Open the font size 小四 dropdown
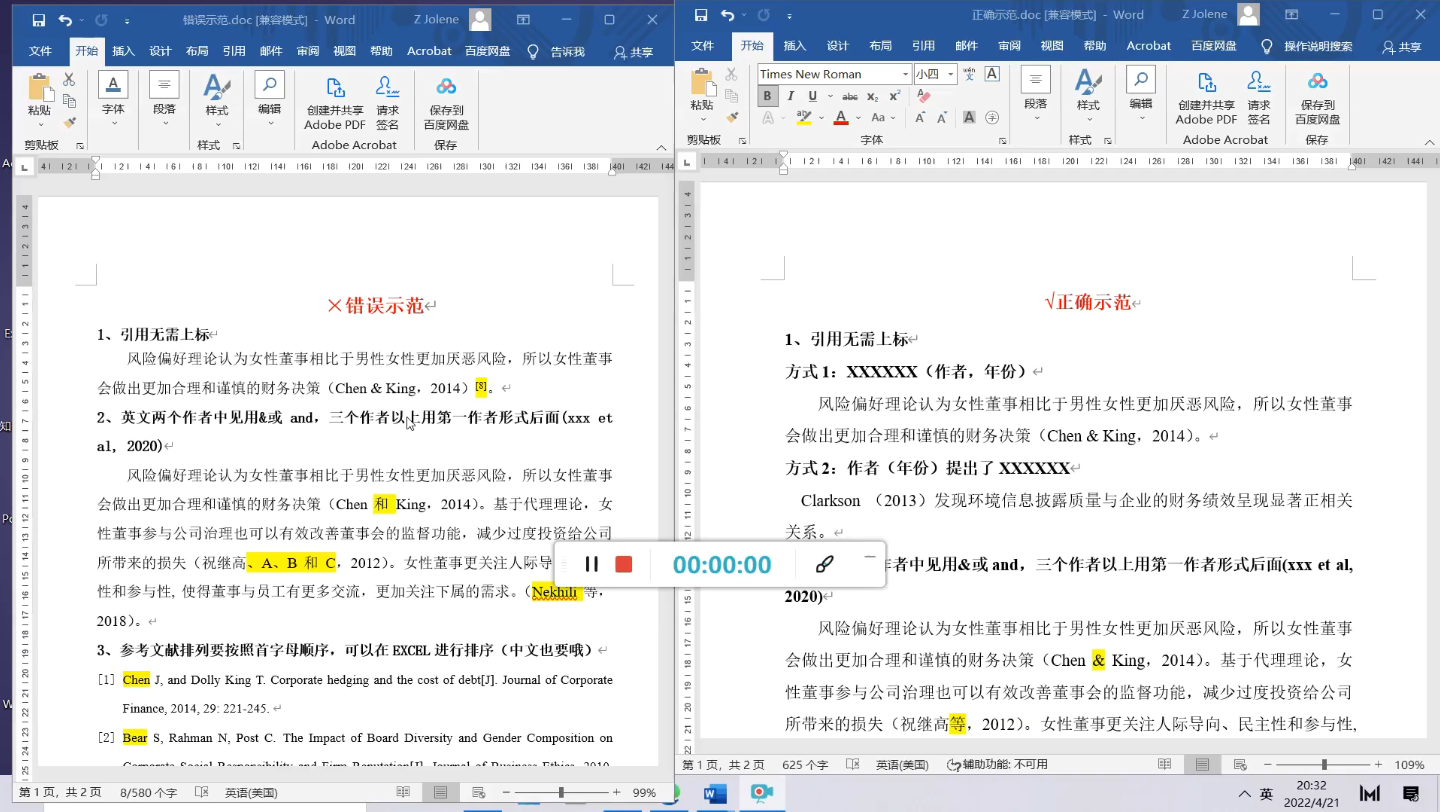The height and width of the screenshot is (812, 1440). coord(951,74)
